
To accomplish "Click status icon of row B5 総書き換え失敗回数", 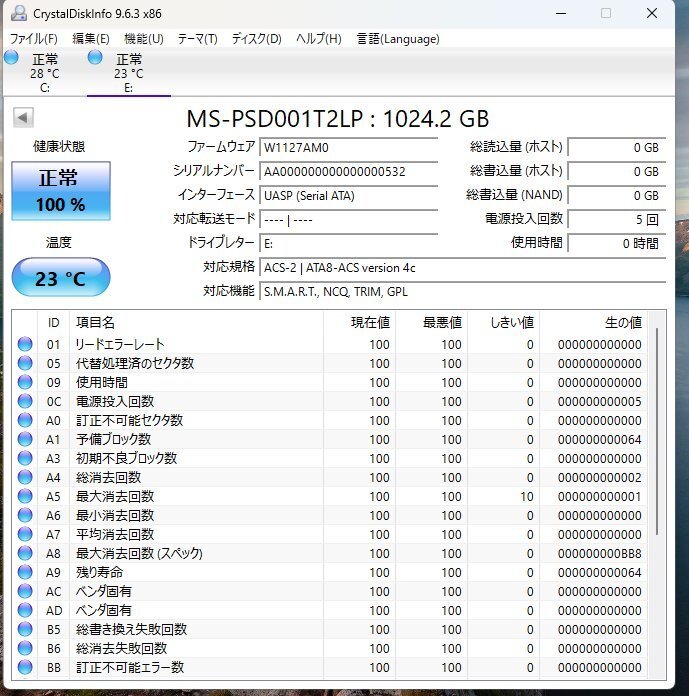I will [x=25, y=629].
